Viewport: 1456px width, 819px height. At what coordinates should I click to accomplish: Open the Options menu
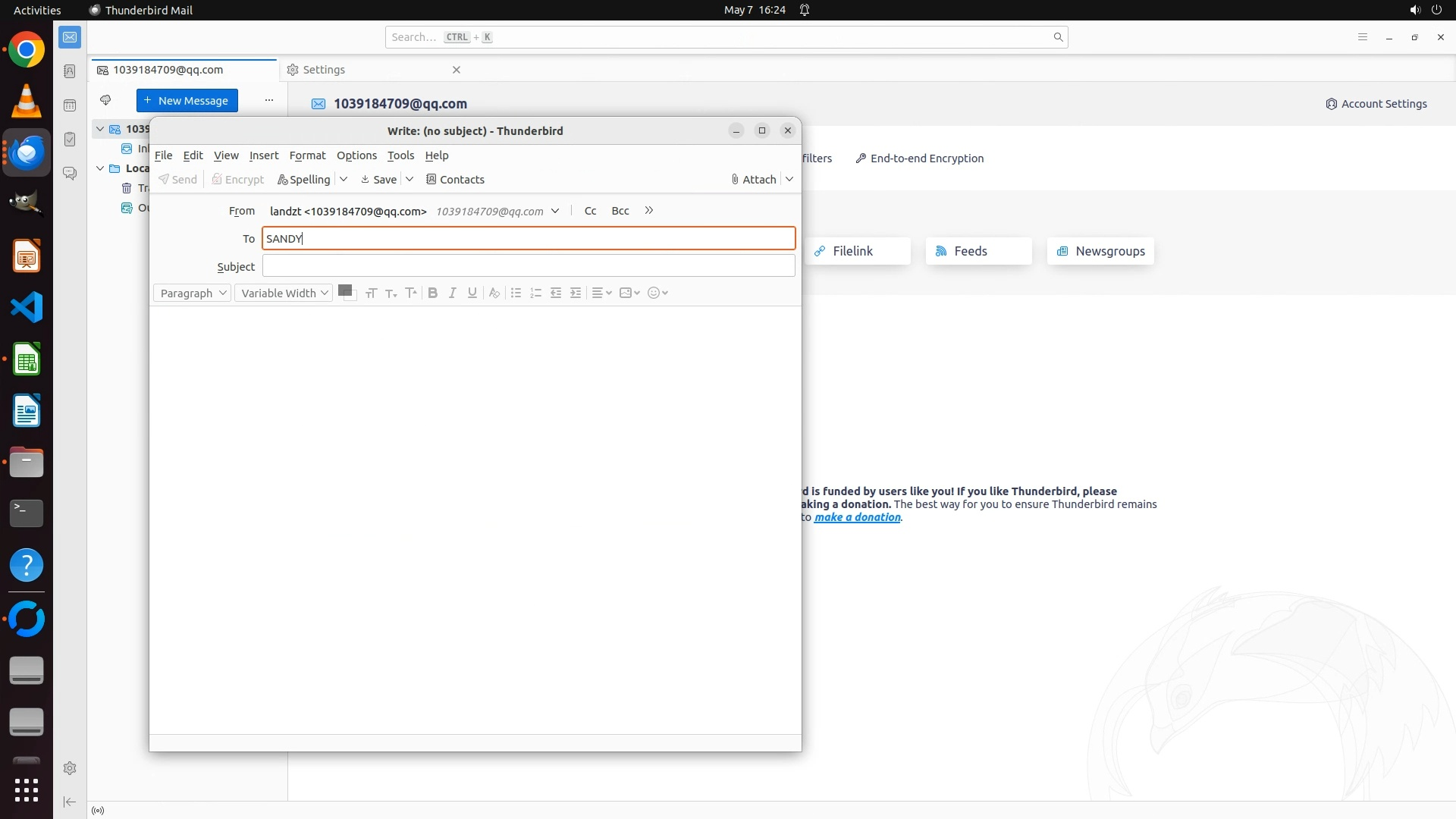tap(356, 155)
